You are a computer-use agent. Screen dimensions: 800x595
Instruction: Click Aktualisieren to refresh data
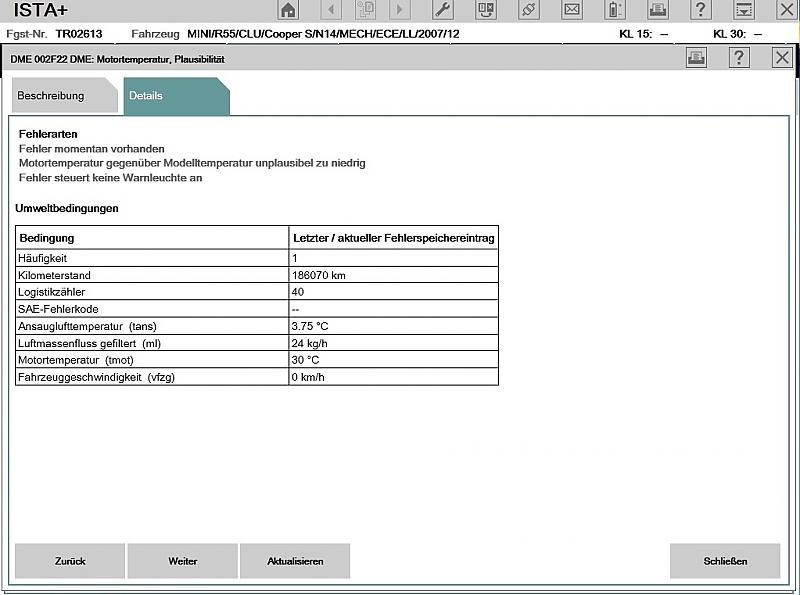(x=295, y=561)
